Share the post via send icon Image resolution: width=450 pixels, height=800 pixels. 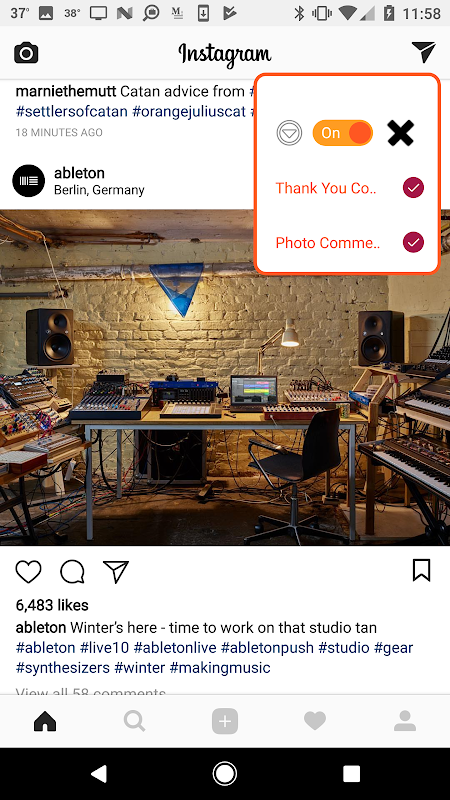[116, 571]
